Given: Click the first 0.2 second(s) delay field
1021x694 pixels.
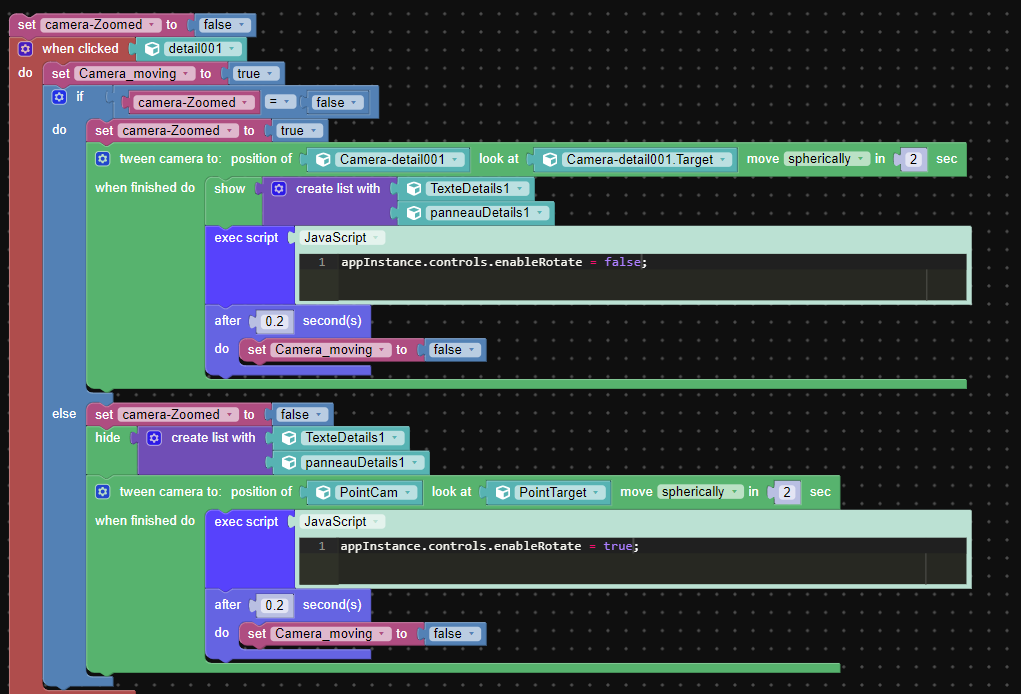Looking at the screenshot, I should tap(274, 321).
